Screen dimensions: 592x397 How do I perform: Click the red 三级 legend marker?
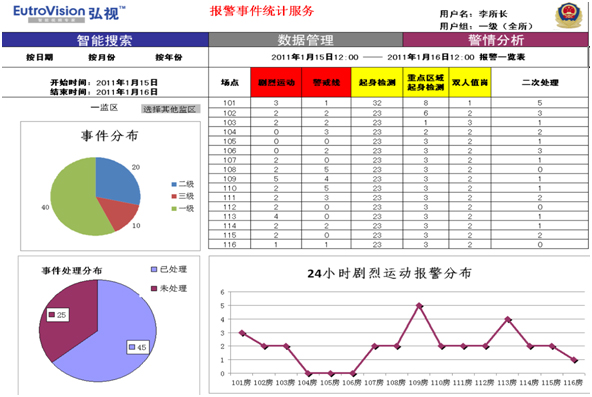click(174, 196)
